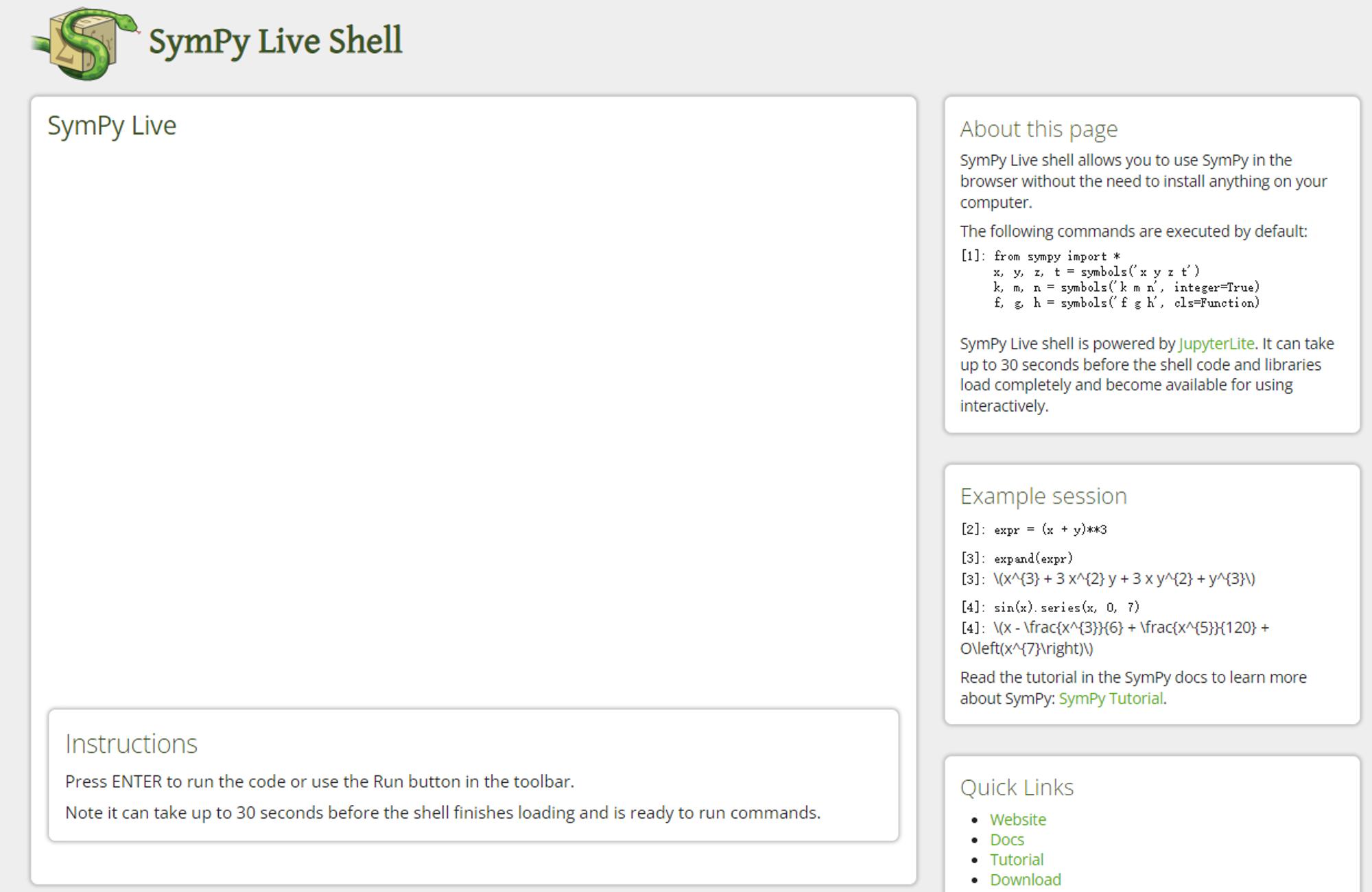Click the 'k, m, n = symbols' code line

point(1126,287)
